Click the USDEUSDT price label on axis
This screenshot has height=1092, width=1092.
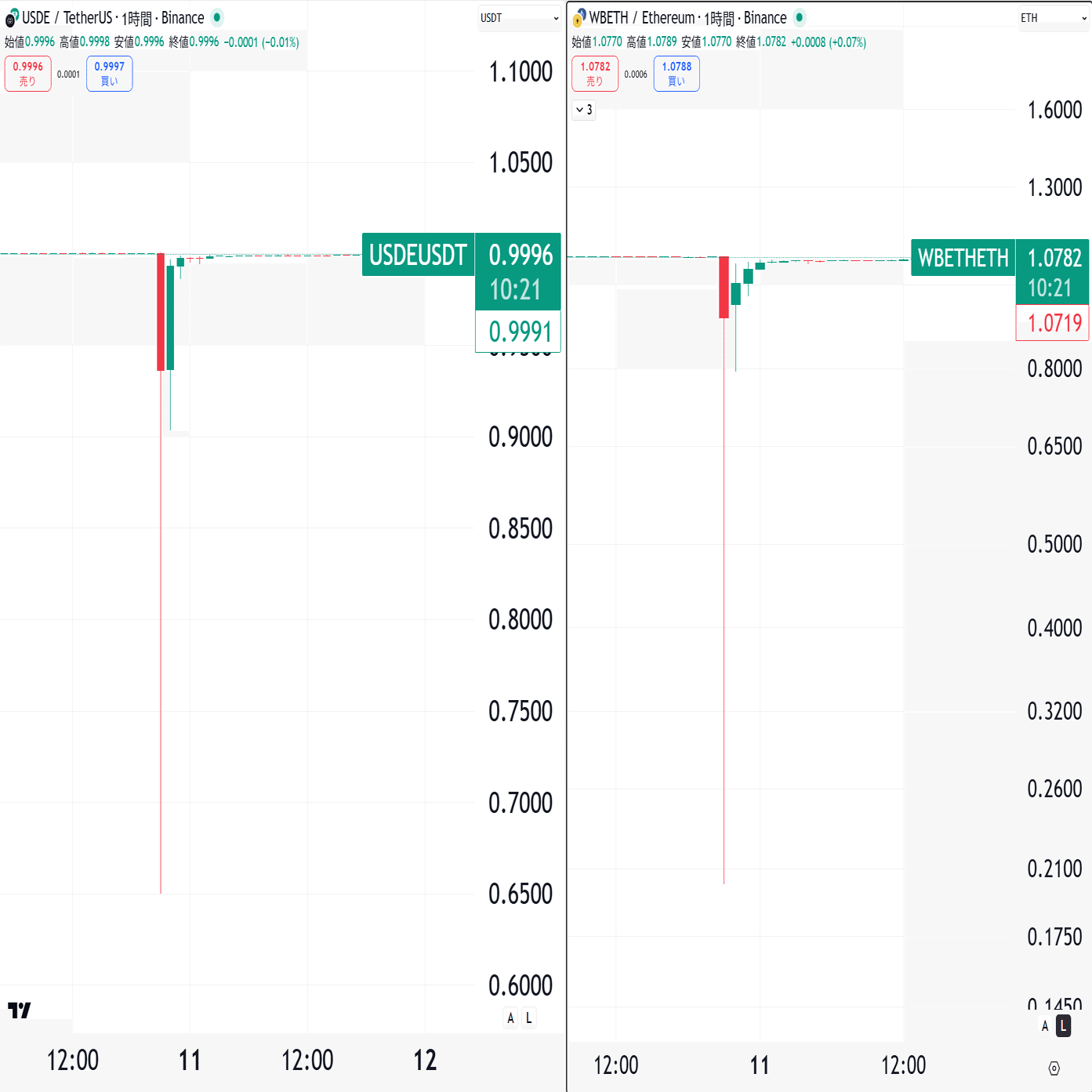click(x=418, y=255)
